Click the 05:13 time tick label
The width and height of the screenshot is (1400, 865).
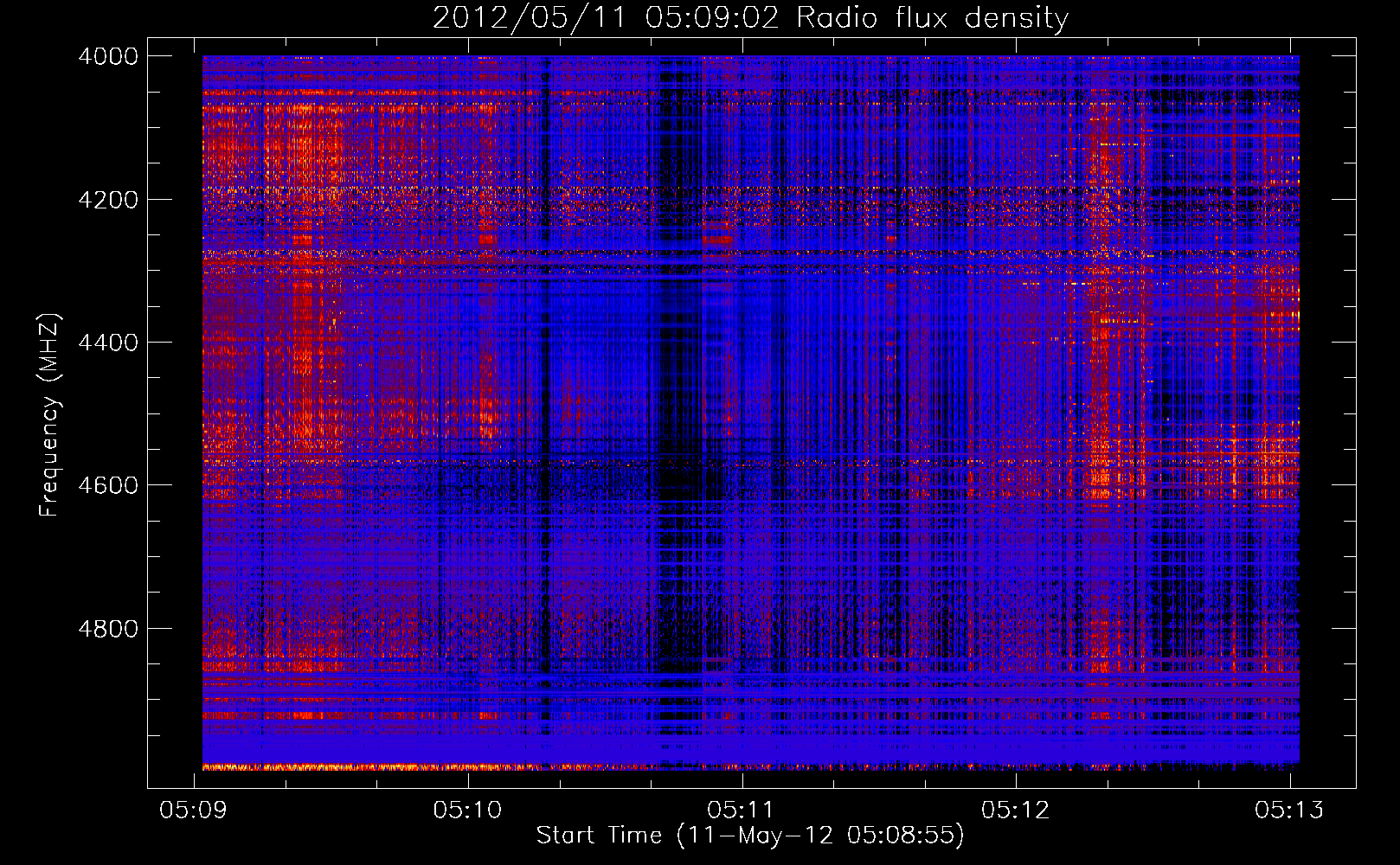click(1290, 810)
